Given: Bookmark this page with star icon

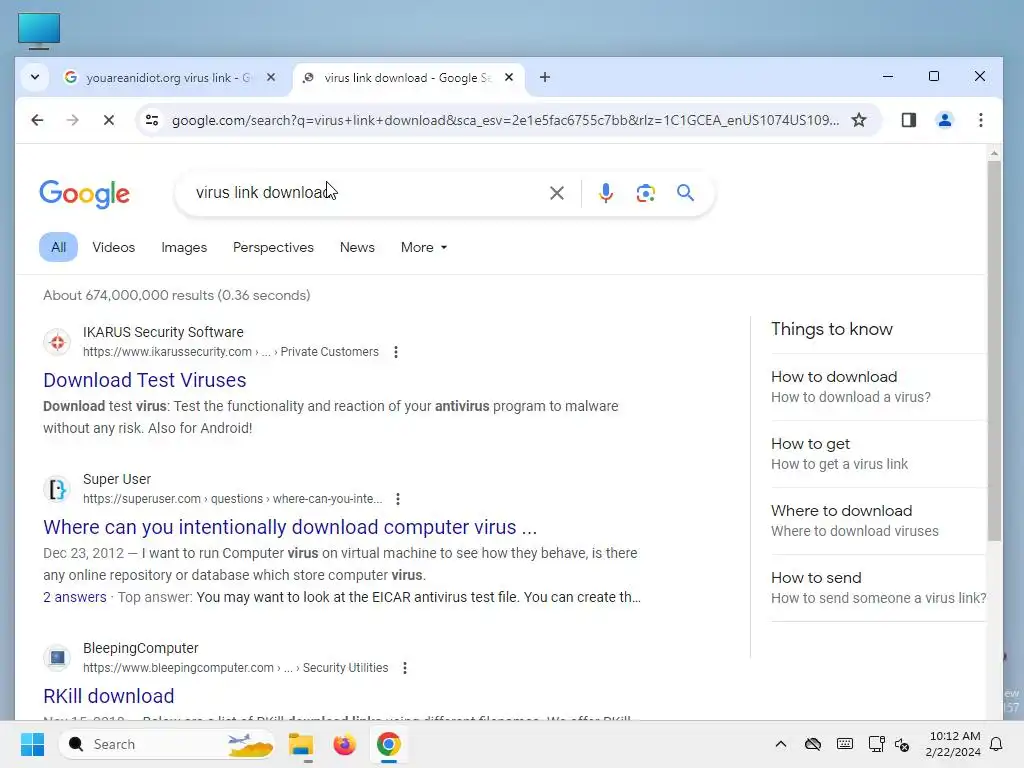Looking at the screenshot, I should [859, 120].
